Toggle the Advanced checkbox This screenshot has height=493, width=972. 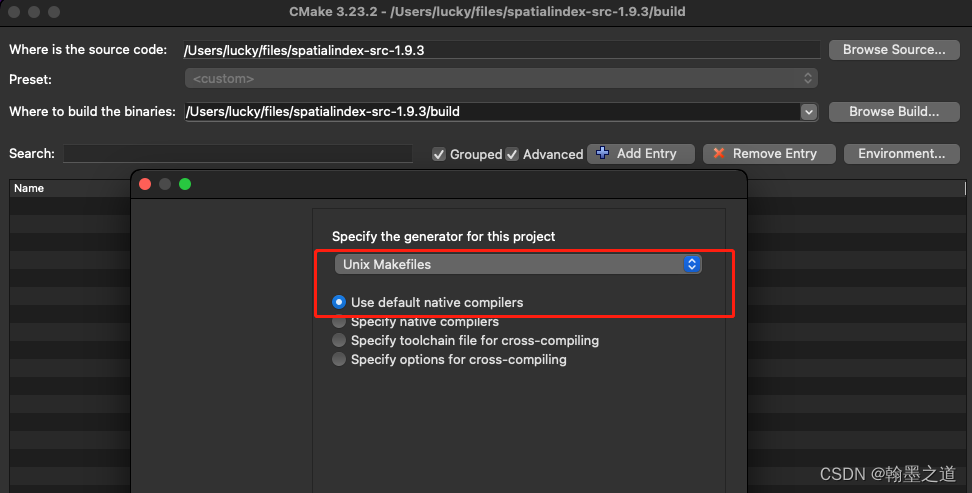[x=512, y=154]
